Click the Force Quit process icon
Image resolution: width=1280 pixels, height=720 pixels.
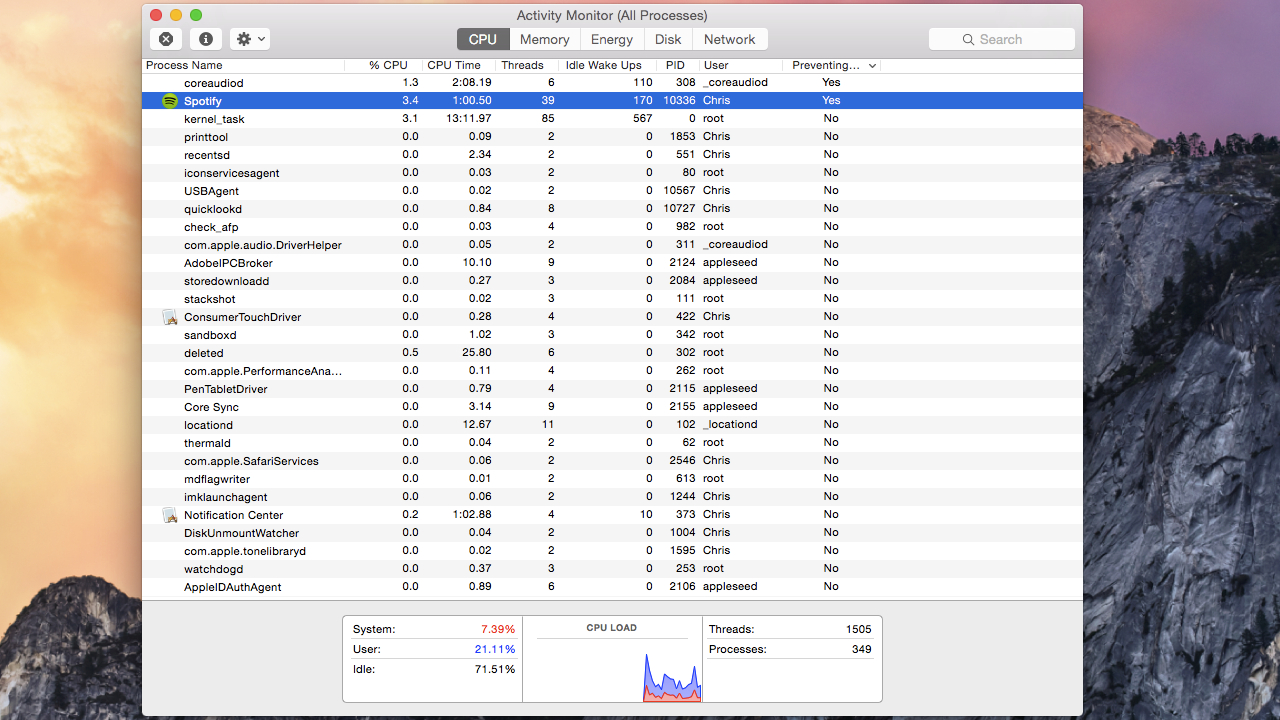click(166, 39)
